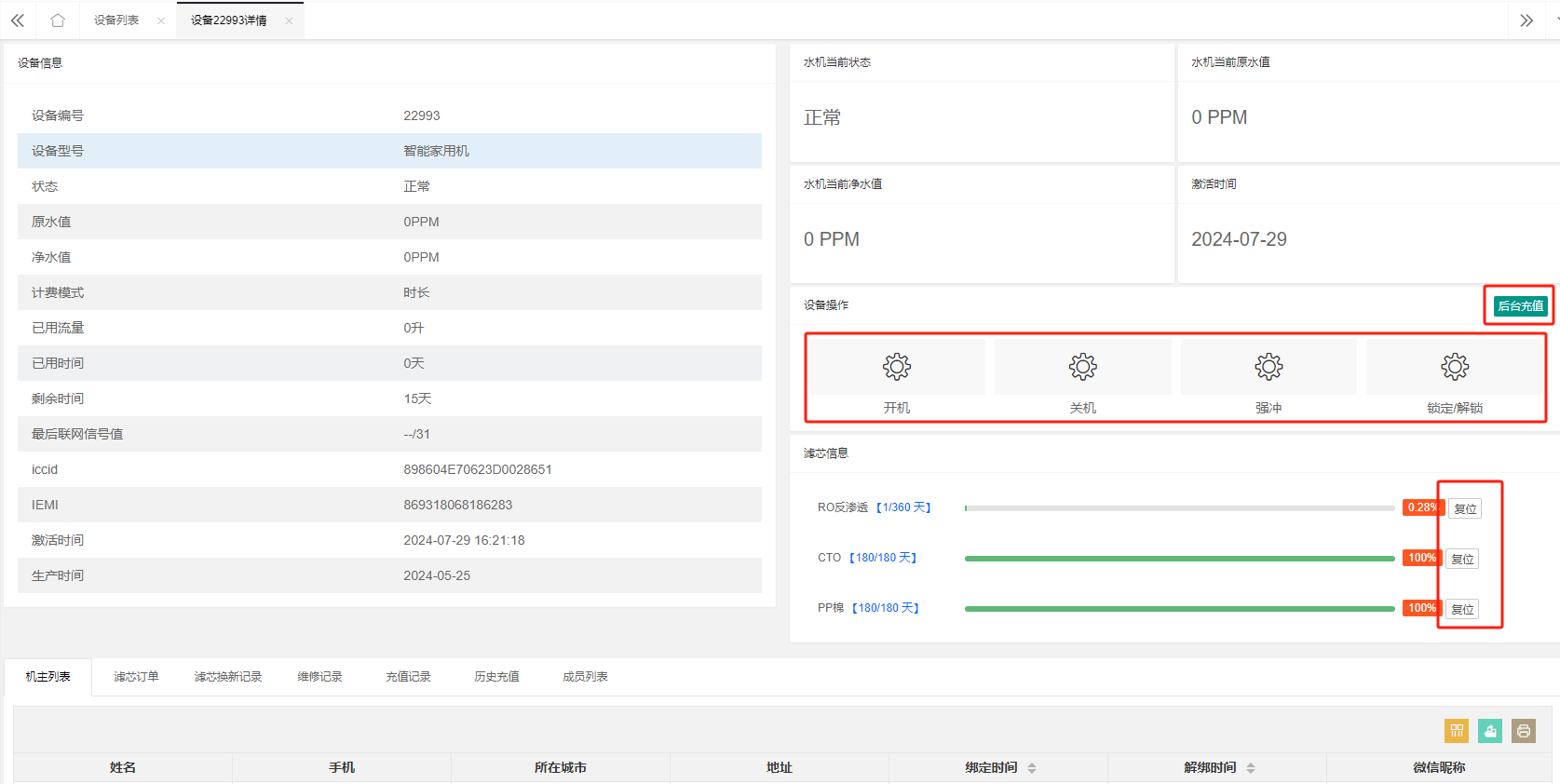
Task: Switch to the 设备列表 tab
Action: point(116,20)
